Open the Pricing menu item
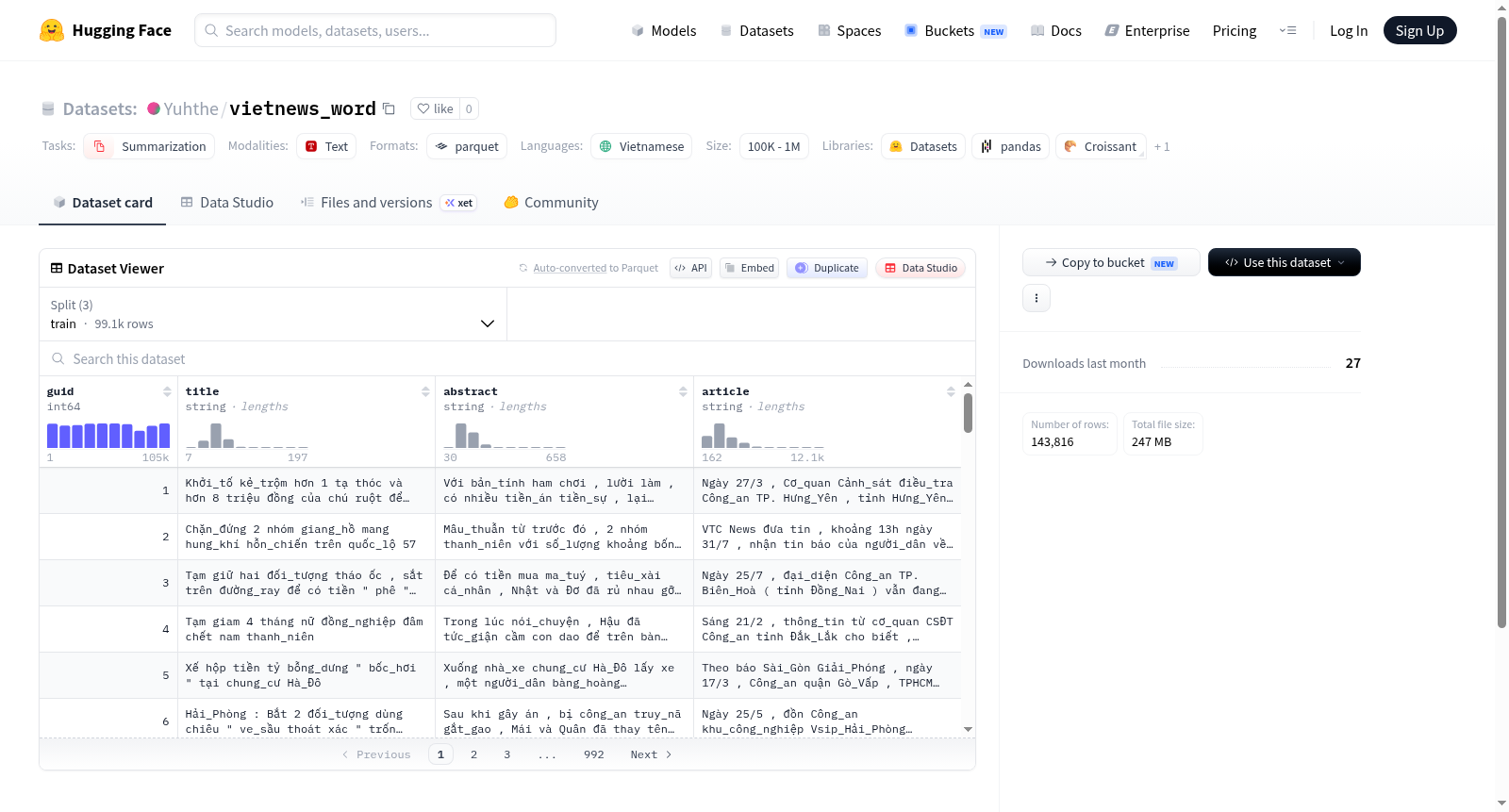Viewport: 1509px width, 812px height. tap(1235, 30)
